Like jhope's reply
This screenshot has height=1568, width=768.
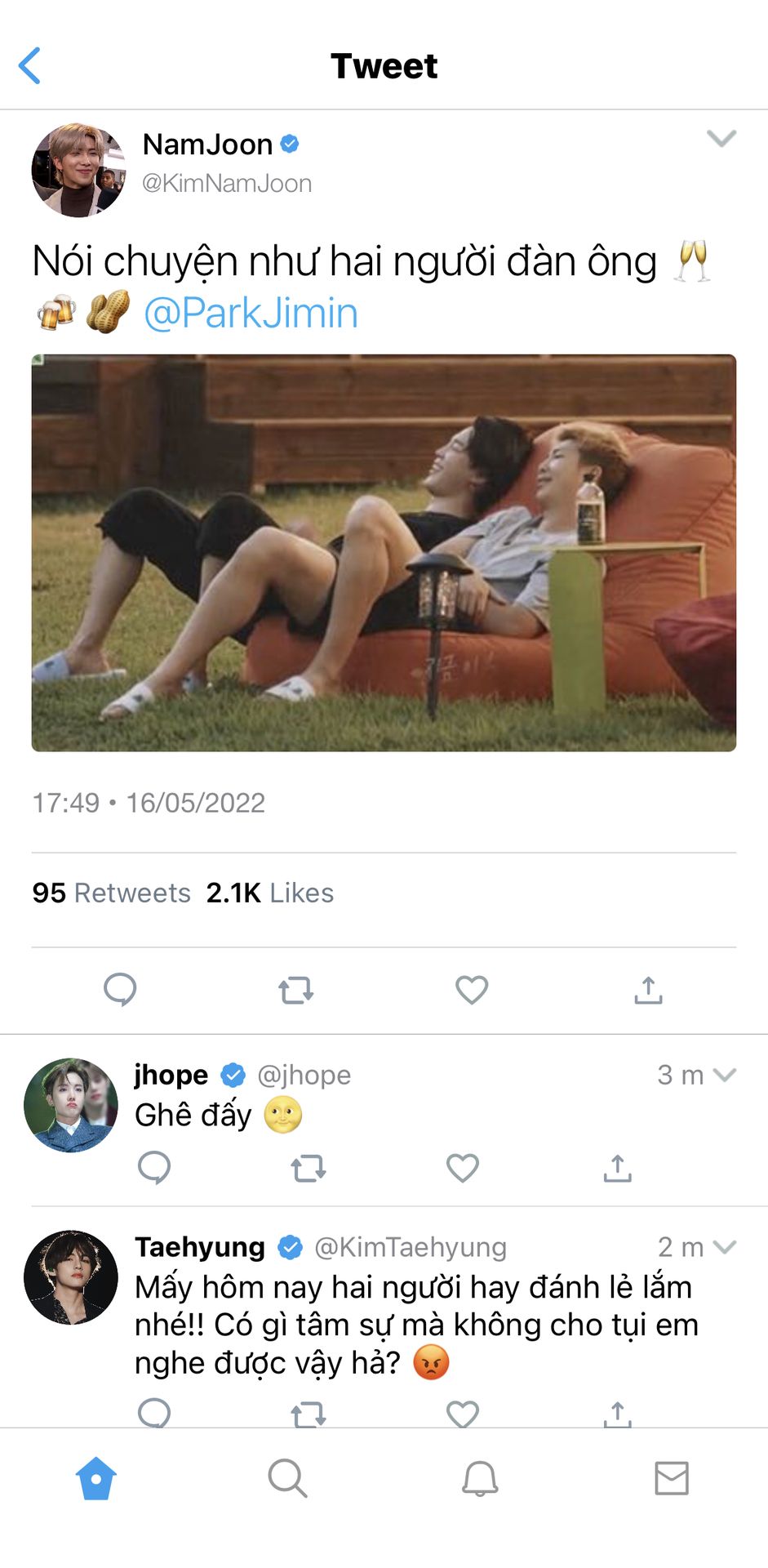pyautogui.click(x=463, y=1168)
